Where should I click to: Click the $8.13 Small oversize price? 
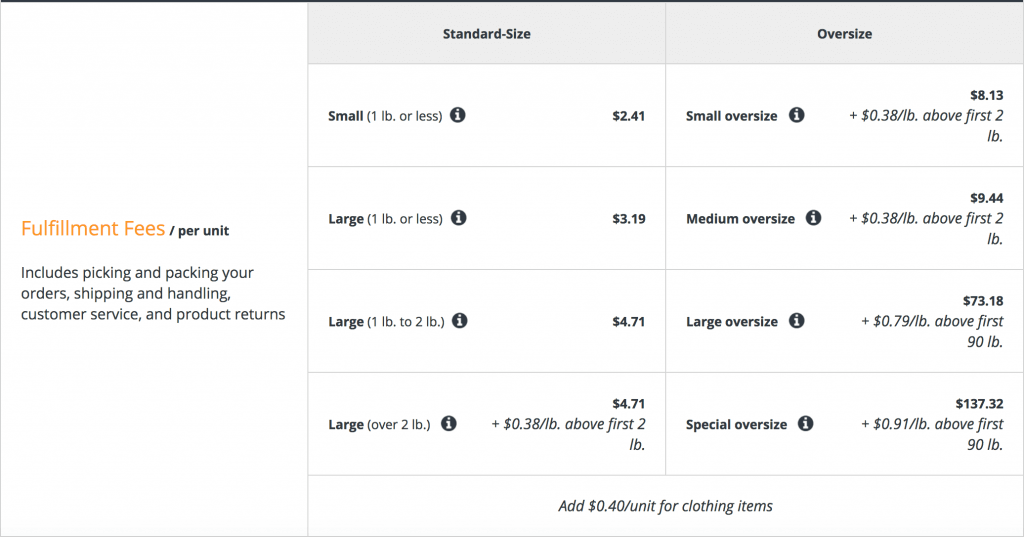(986, 95)
